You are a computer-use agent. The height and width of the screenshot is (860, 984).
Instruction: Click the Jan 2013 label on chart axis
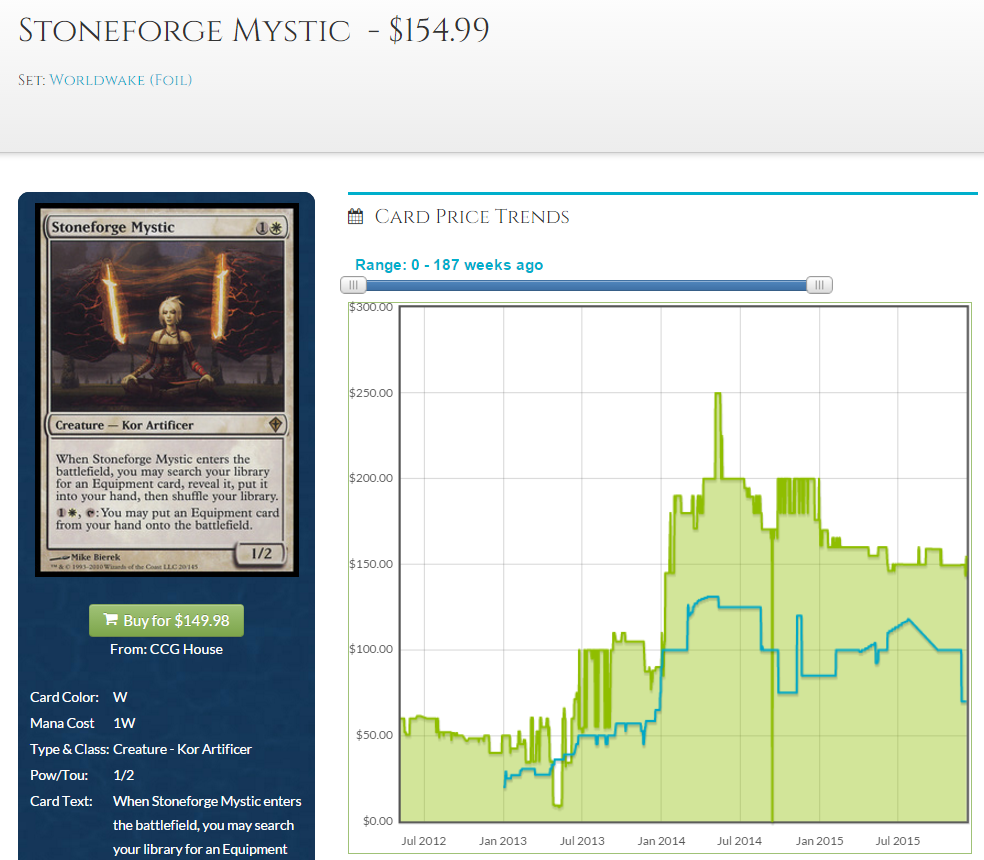click(503, 841)
